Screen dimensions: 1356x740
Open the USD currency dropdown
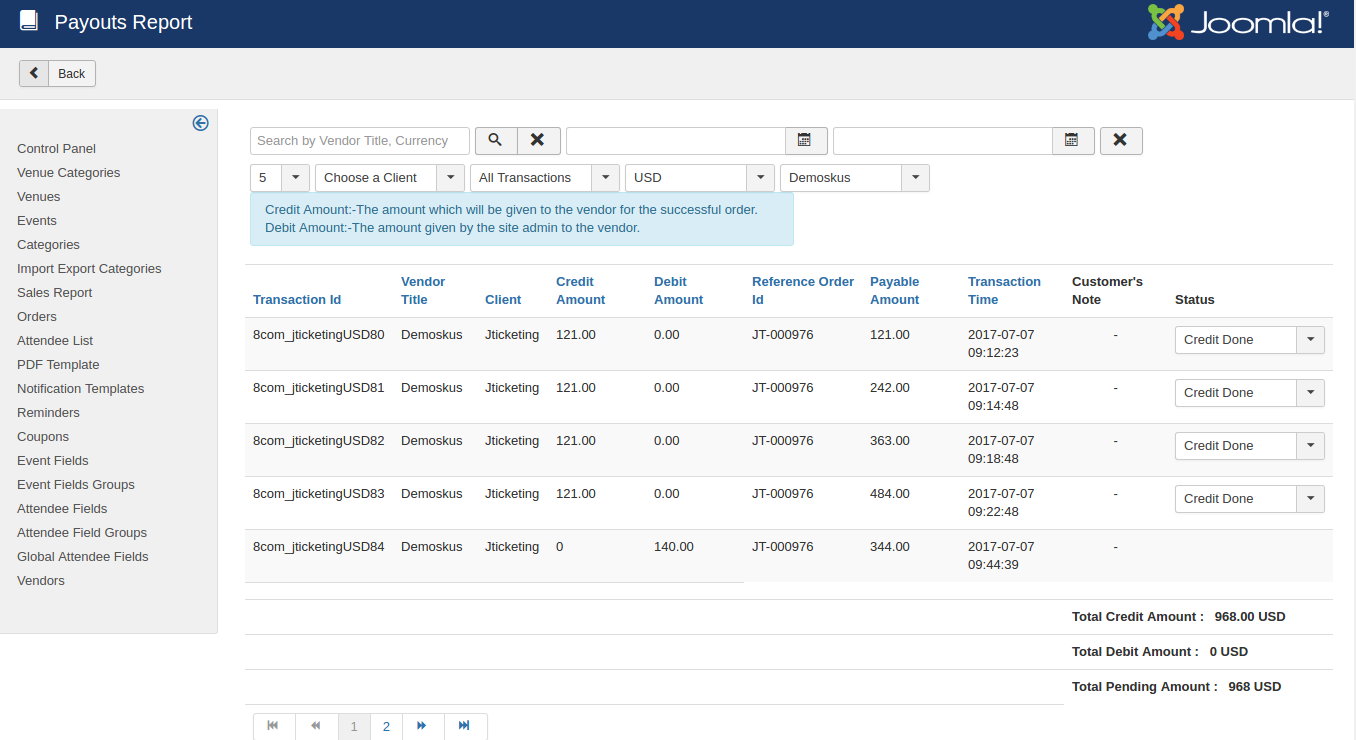699,178
